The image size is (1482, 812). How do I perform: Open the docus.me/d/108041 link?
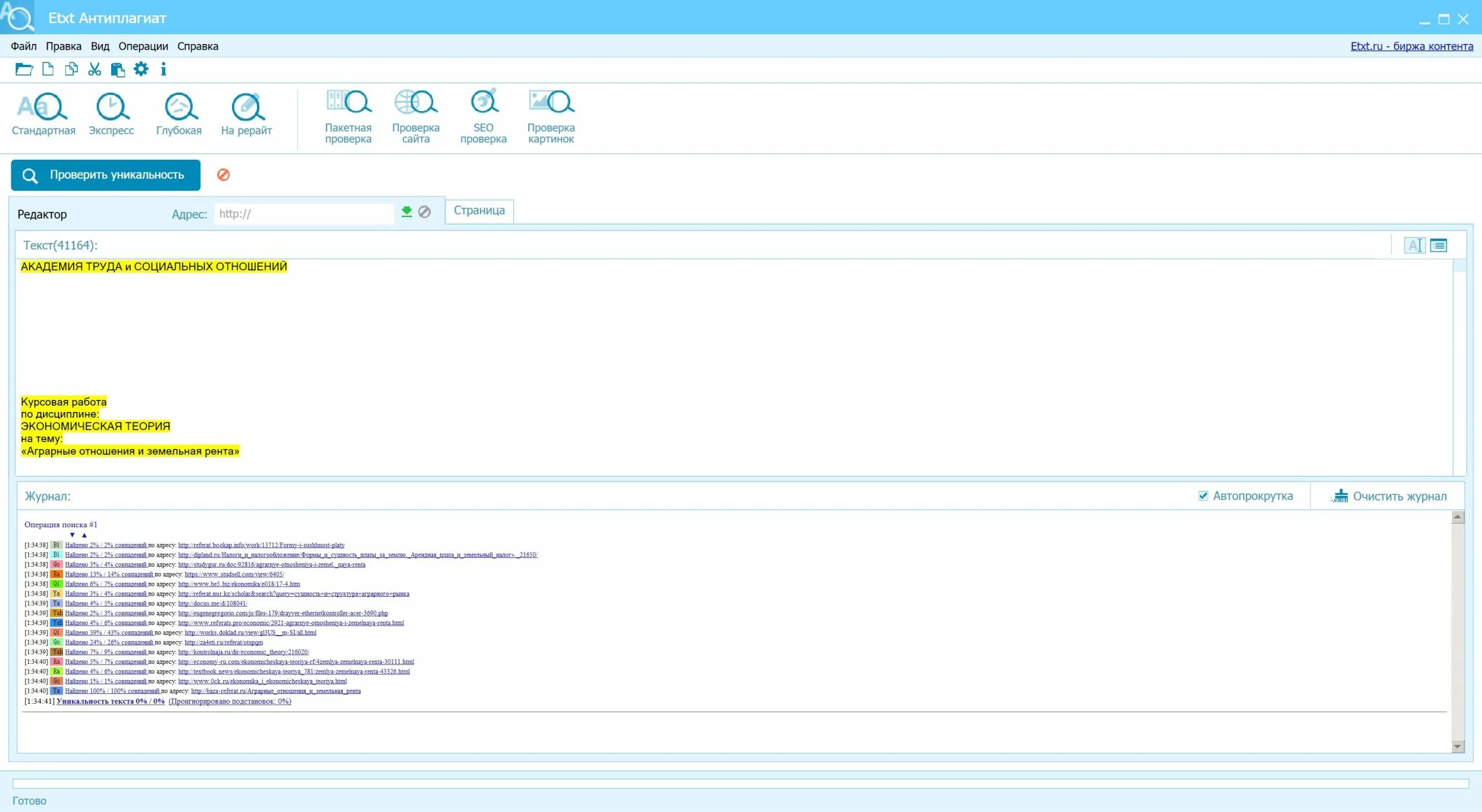point(213,604)
